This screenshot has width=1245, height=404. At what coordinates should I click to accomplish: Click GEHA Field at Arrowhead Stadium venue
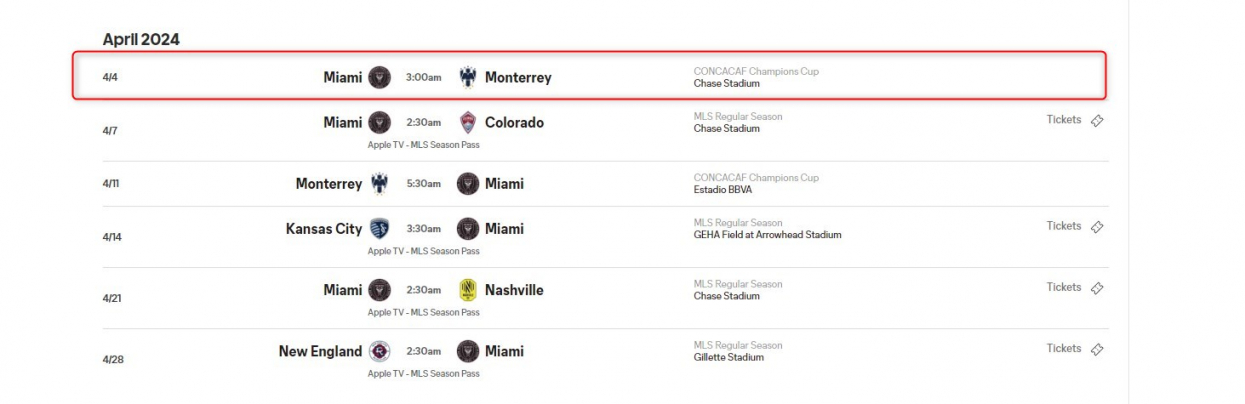[767, 235]
